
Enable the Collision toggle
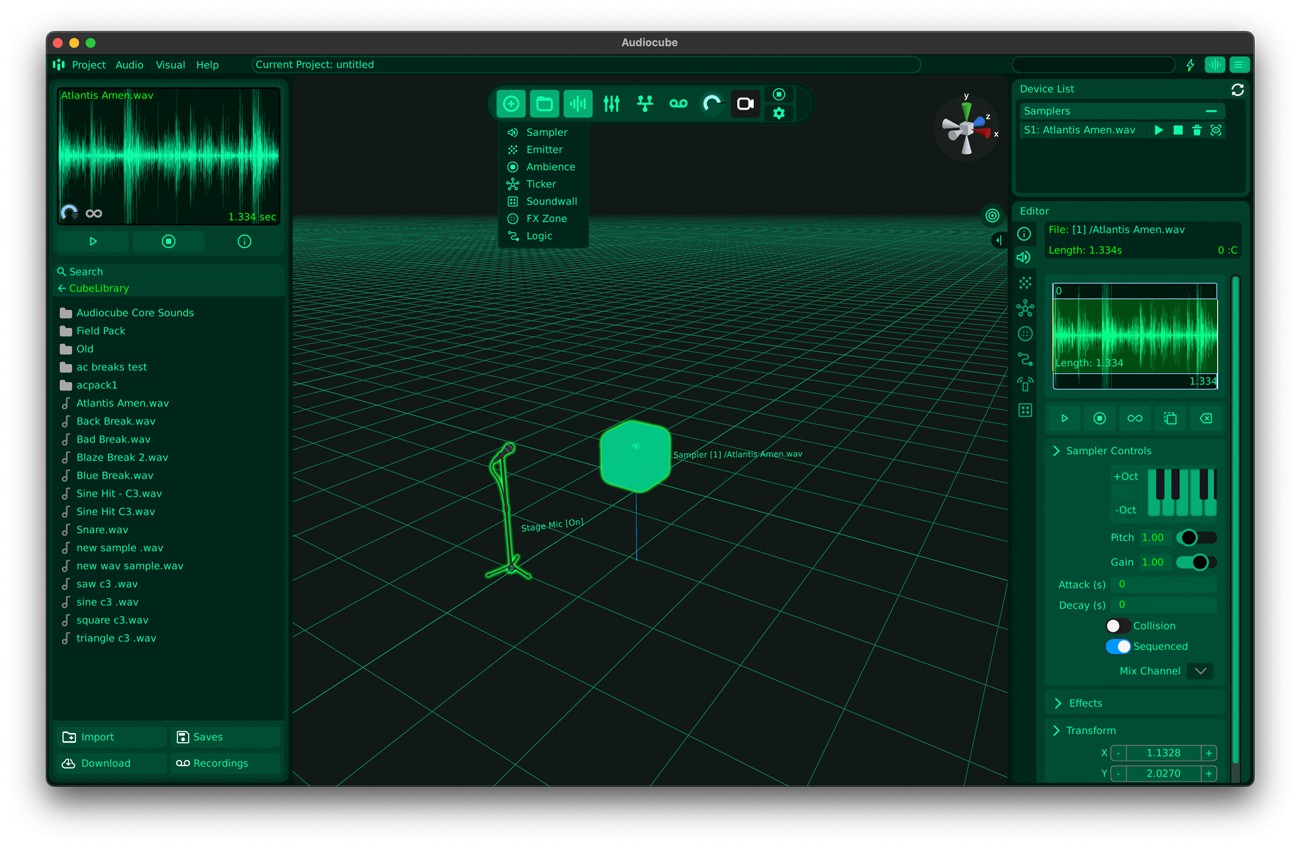(x=1117, y=626)
